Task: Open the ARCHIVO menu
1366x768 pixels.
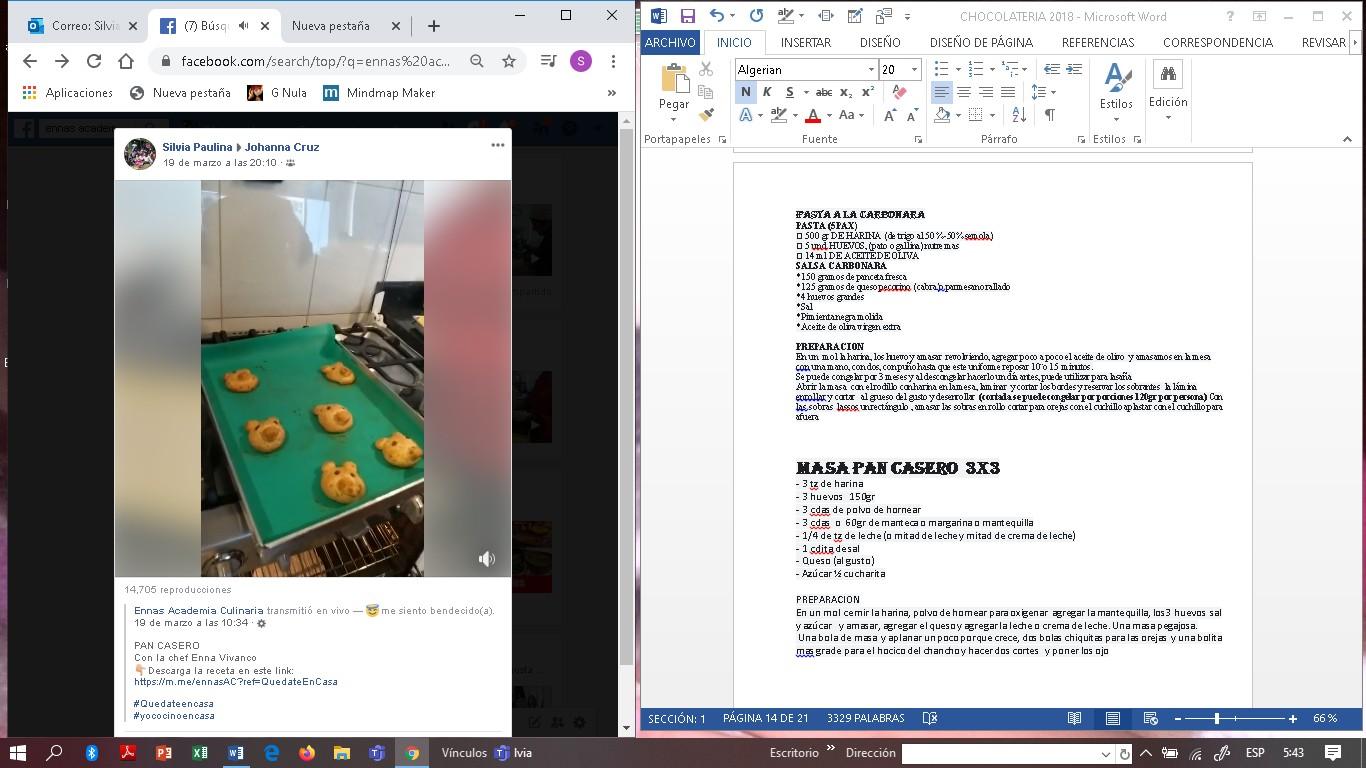Action: pyautogui.click(x=670, y=42)
